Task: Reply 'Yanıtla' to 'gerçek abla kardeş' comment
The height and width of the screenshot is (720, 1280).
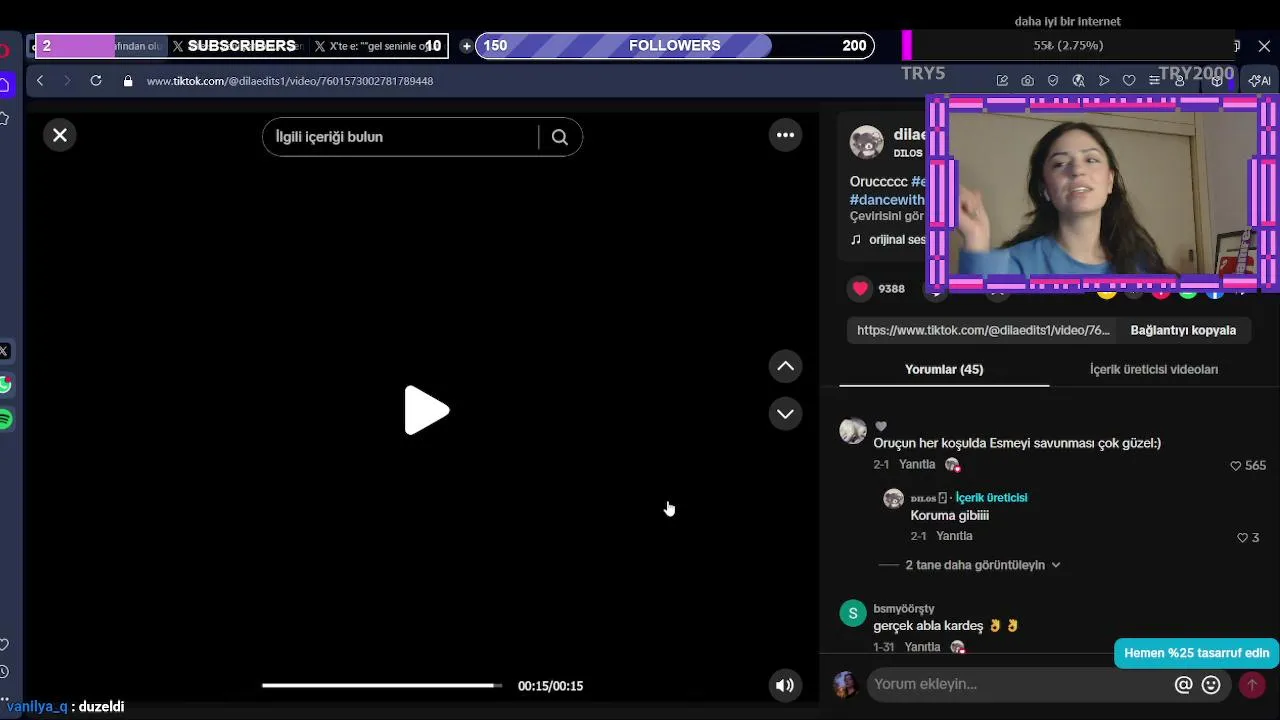Action: point(922,647)
